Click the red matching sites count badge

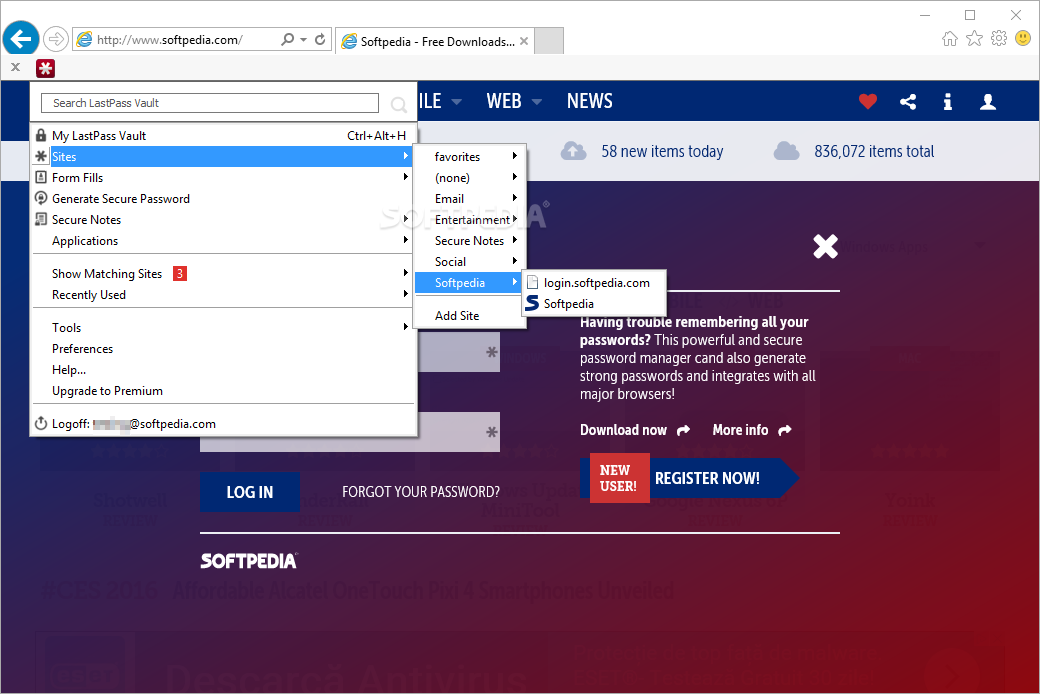click(180, 273)
